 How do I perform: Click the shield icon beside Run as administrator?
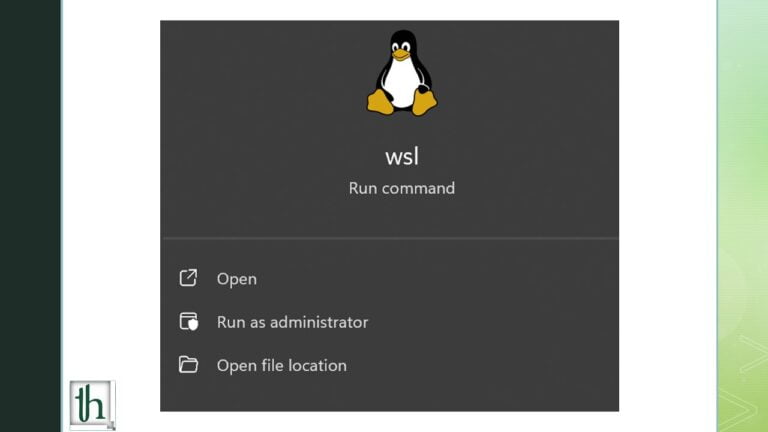(x=189, y=322)
